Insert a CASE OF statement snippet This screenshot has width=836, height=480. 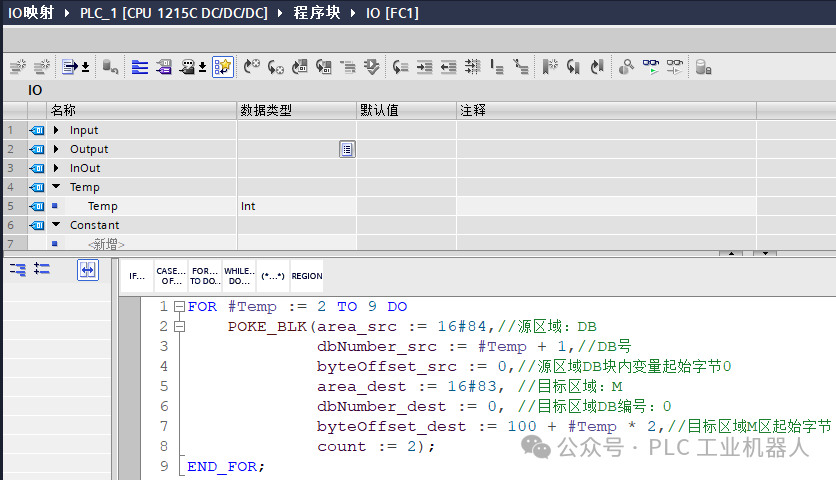tap(171, 276)
